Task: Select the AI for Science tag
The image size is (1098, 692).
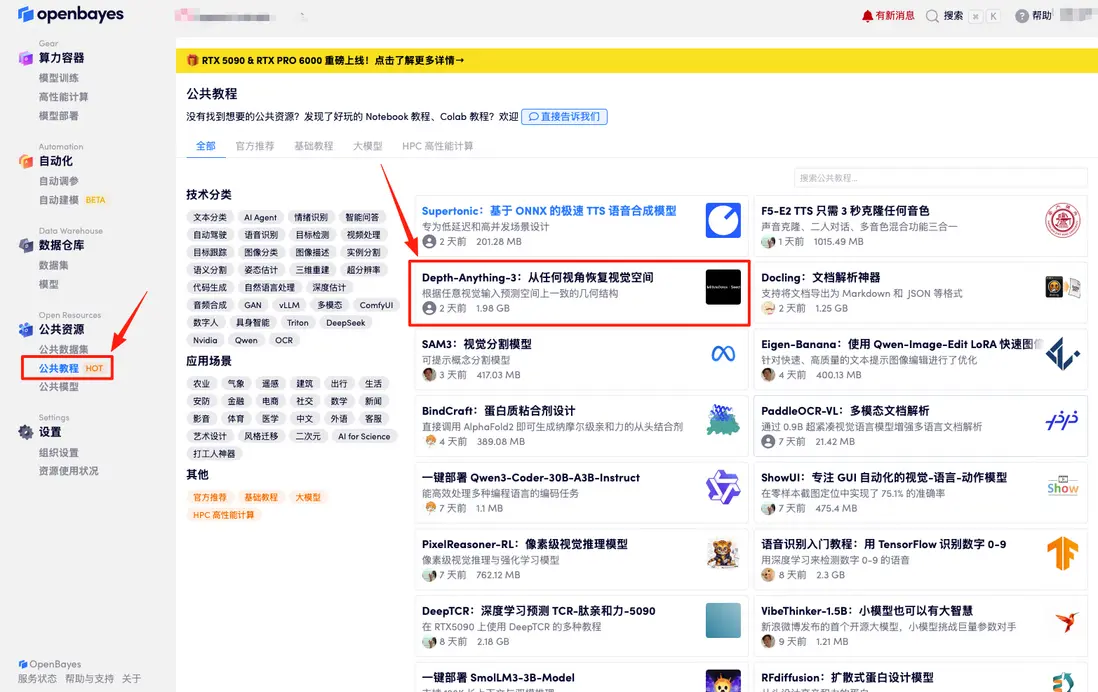Action: point(364,436)
